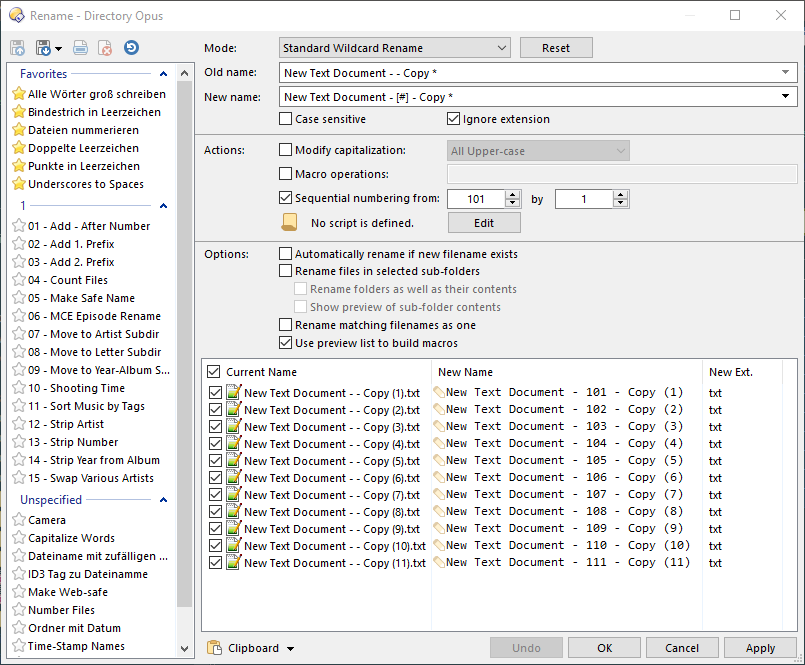Click the star beside 04 - Count Files
Image resolution: width=805 pixels, height=665 pixels.
click(19, 280)
